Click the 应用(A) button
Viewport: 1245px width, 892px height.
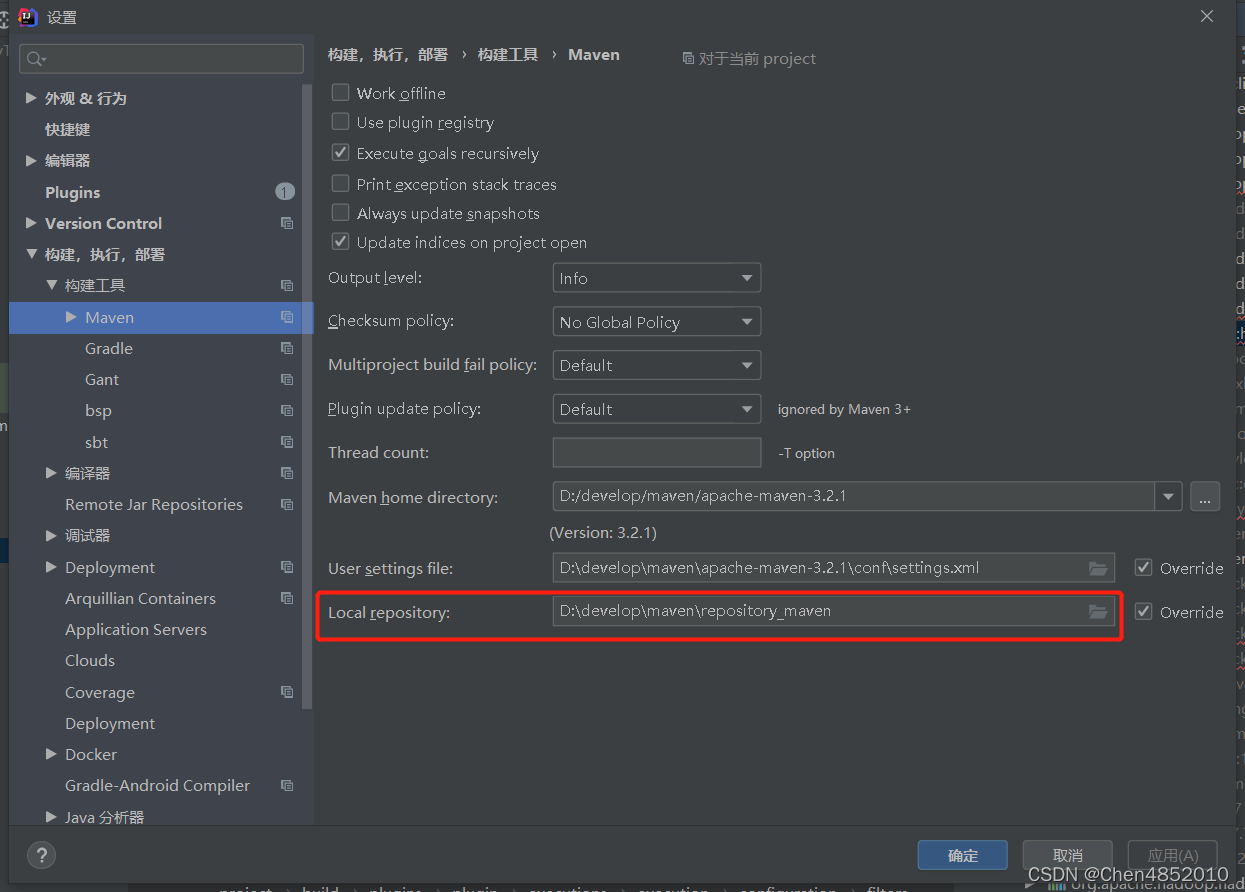[x=1173, y=855]
